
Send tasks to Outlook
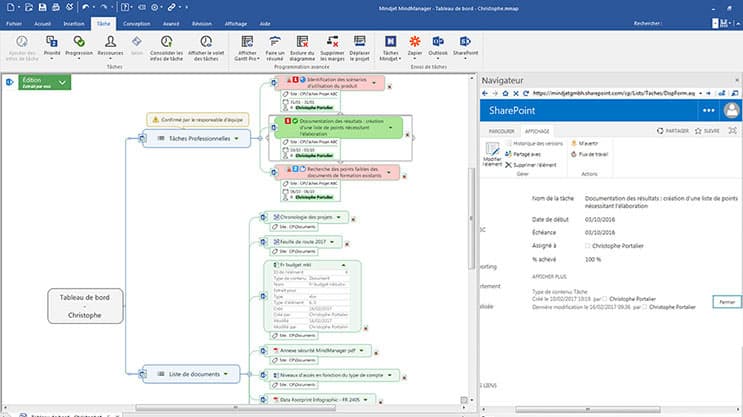point(438,47)
